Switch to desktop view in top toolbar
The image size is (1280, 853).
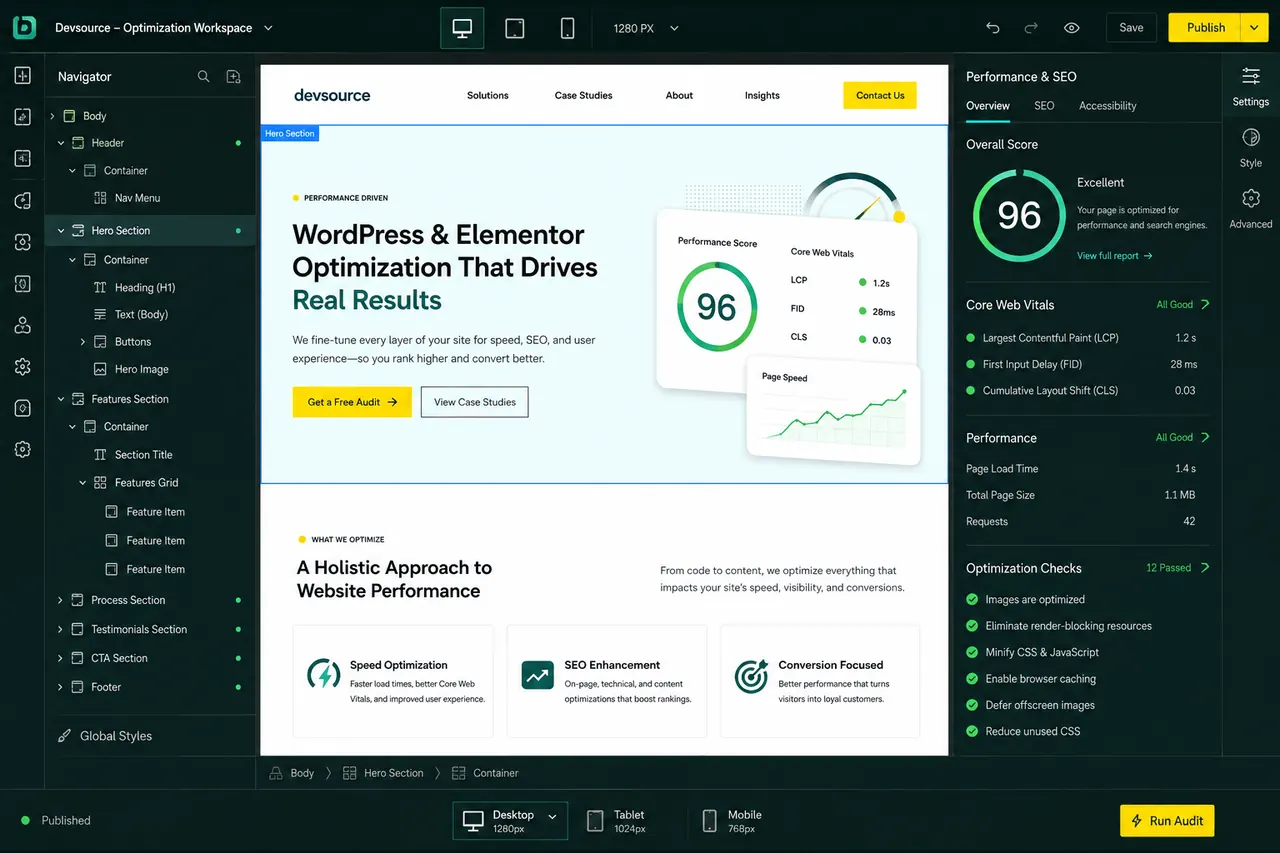pyautogui.click(x=462, y=28)
